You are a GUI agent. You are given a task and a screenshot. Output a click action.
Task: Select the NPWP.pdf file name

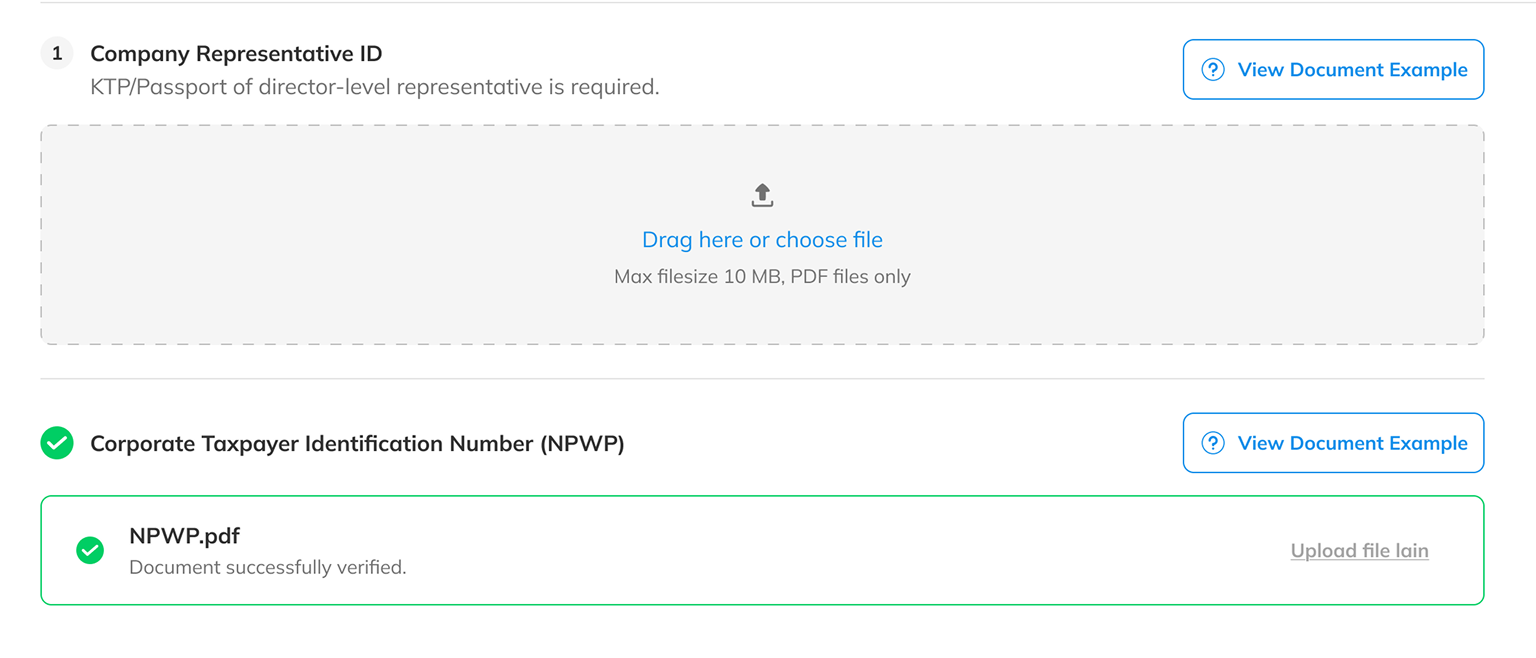(x=184, y=536)
